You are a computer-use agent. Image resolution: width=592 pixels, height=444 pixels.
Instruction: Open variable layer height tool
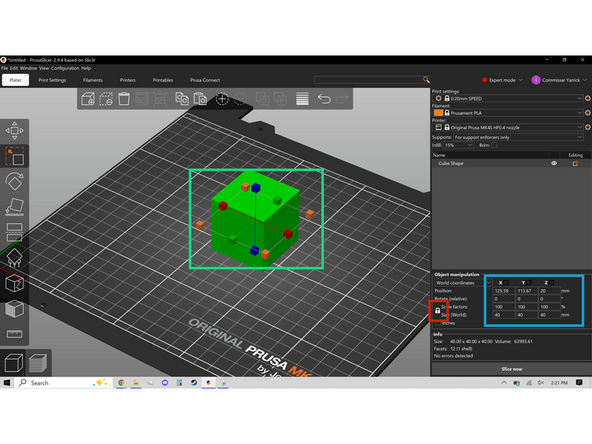click(x=302, y=99)
